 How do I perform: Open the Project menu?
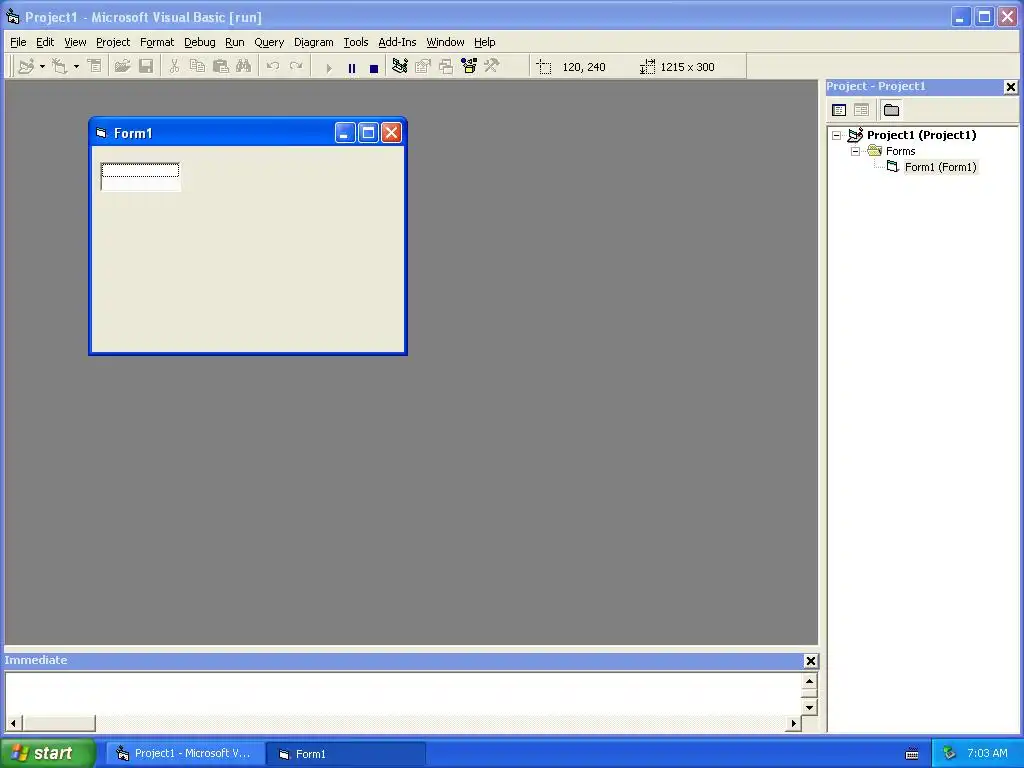(x=113, y=42)
